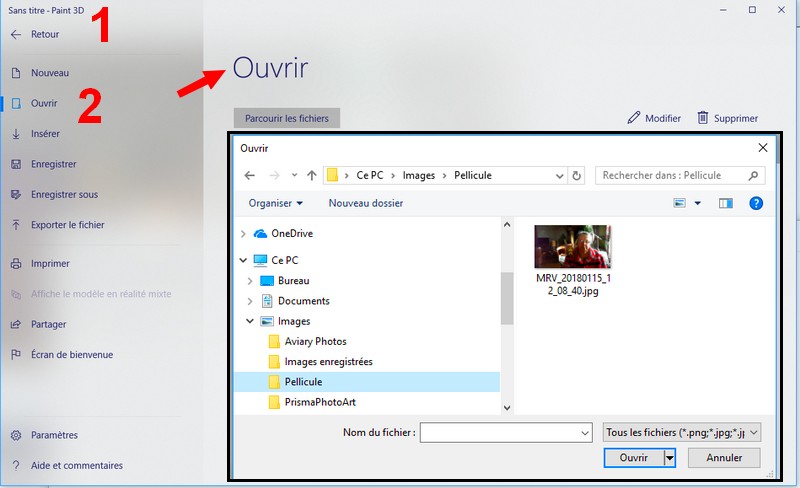Viewport: 800px width, 488px height.
Task: Expand the address bar history dropdown
Action: click(x=559, y=176)
